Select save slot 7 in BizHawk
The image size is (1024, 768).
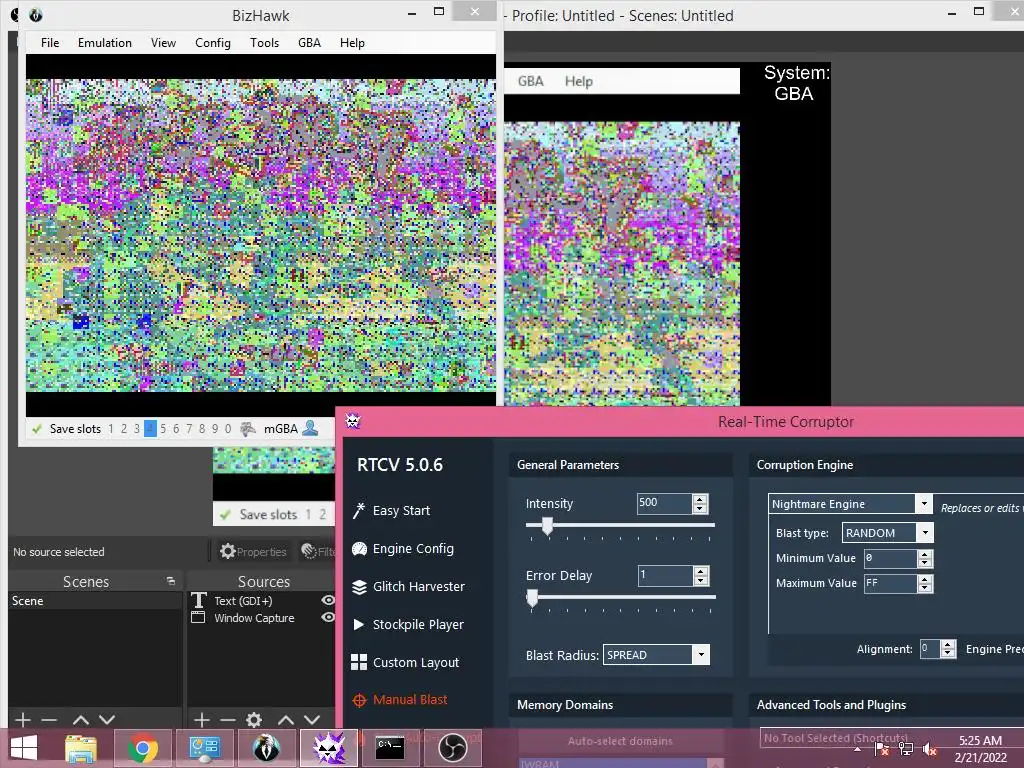[x=189, y=429]
